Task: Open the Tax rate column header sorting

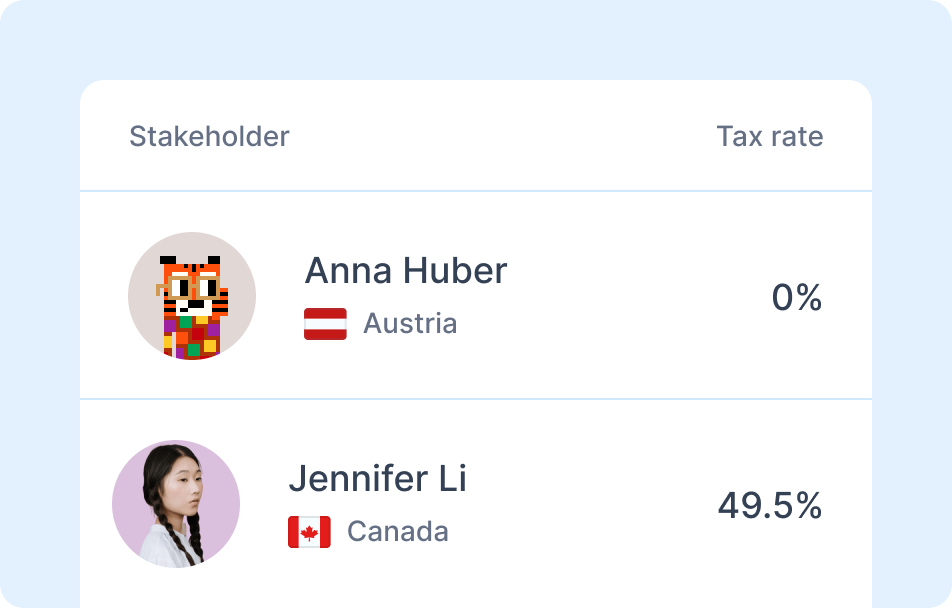Action: click(x=770, y=136)
